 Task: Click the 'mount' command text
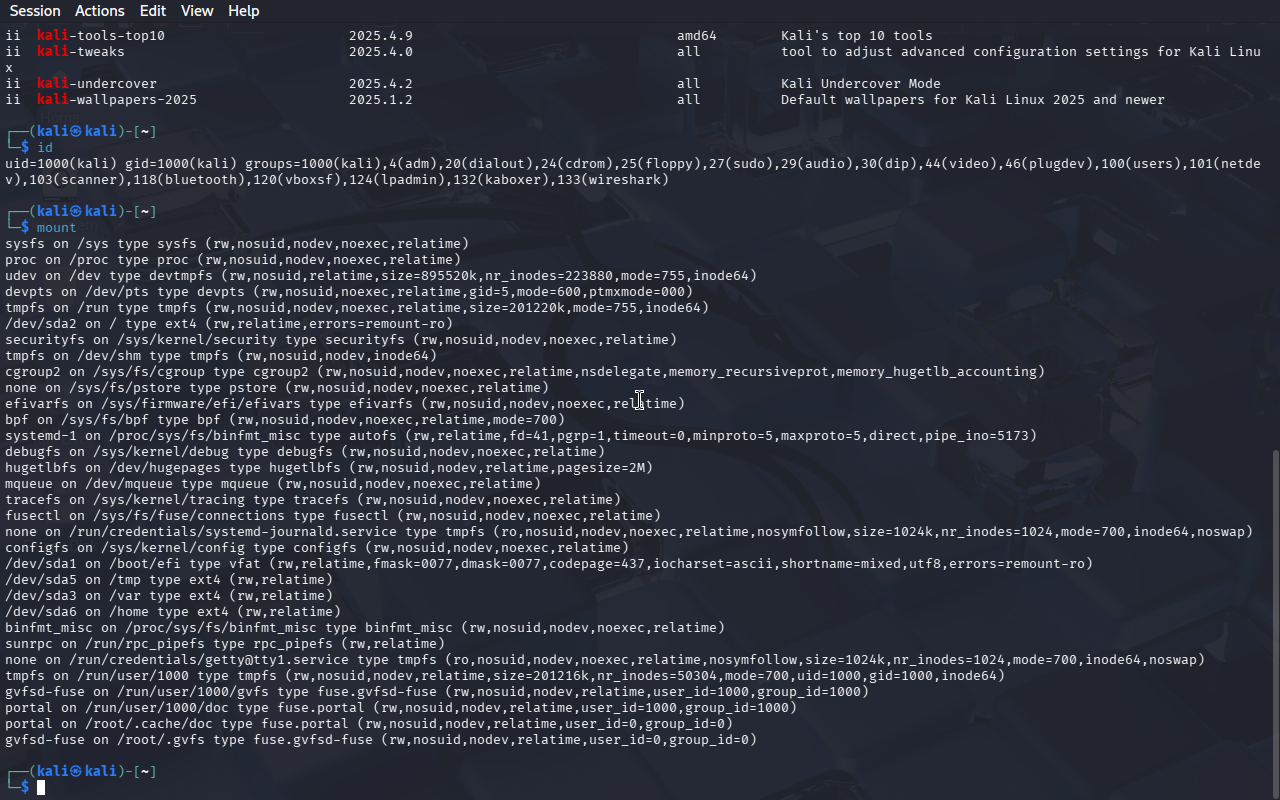click(x=57, y=227)
